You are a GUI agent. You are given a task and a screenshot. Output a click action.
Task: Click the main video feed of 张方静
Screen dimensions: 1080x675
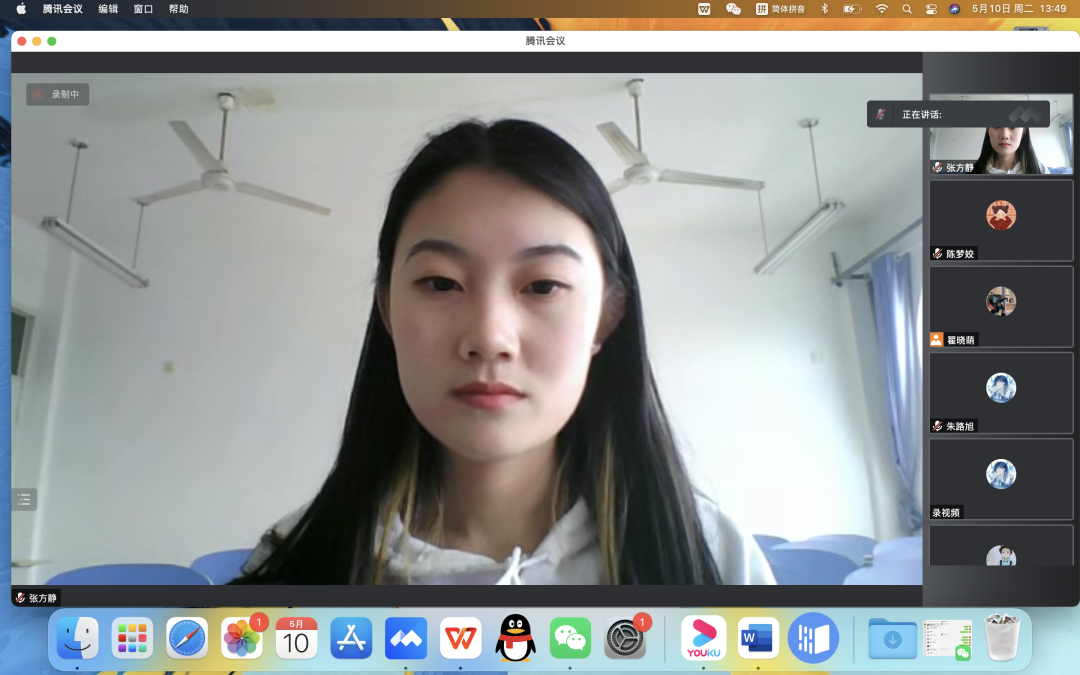click(466, 329)
